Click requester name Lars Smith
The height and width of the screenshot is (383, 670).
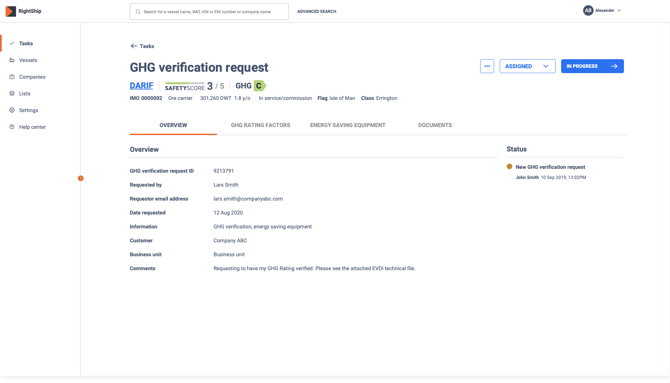pyautogui.click(x=226, y=185)
